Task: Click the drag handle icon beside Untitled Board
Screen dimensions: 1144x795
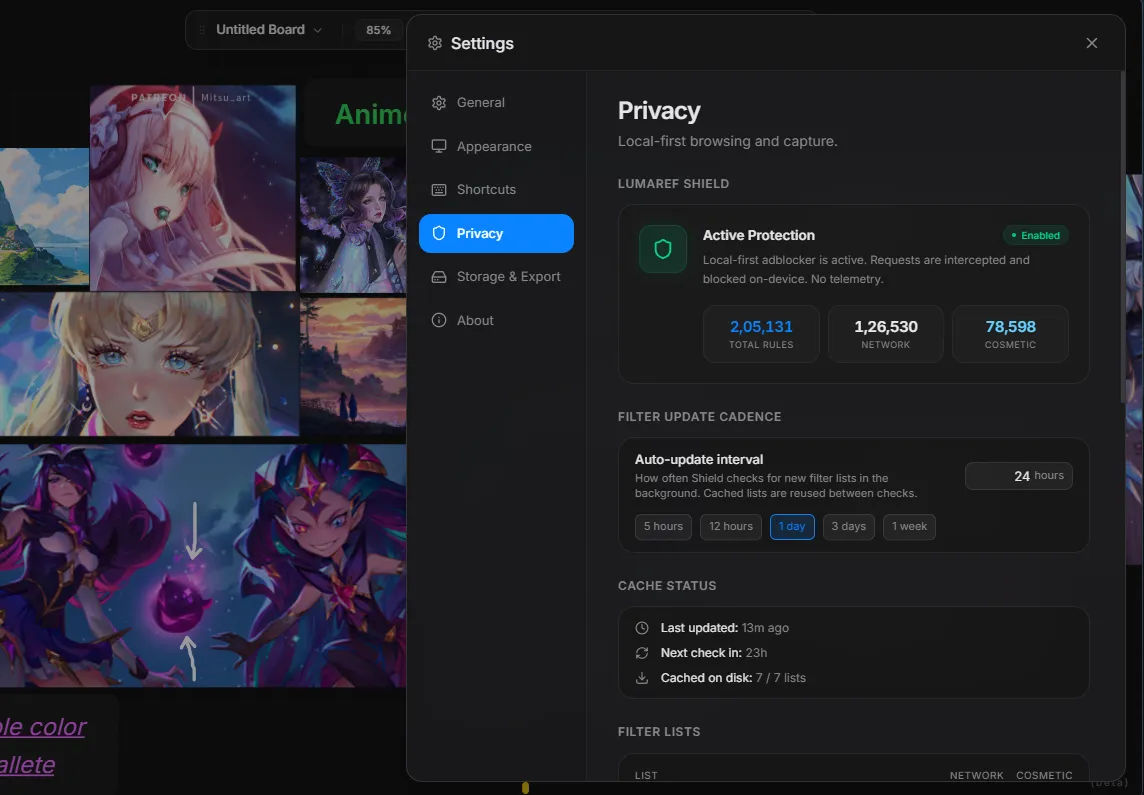Action: [x=202, y=30]
